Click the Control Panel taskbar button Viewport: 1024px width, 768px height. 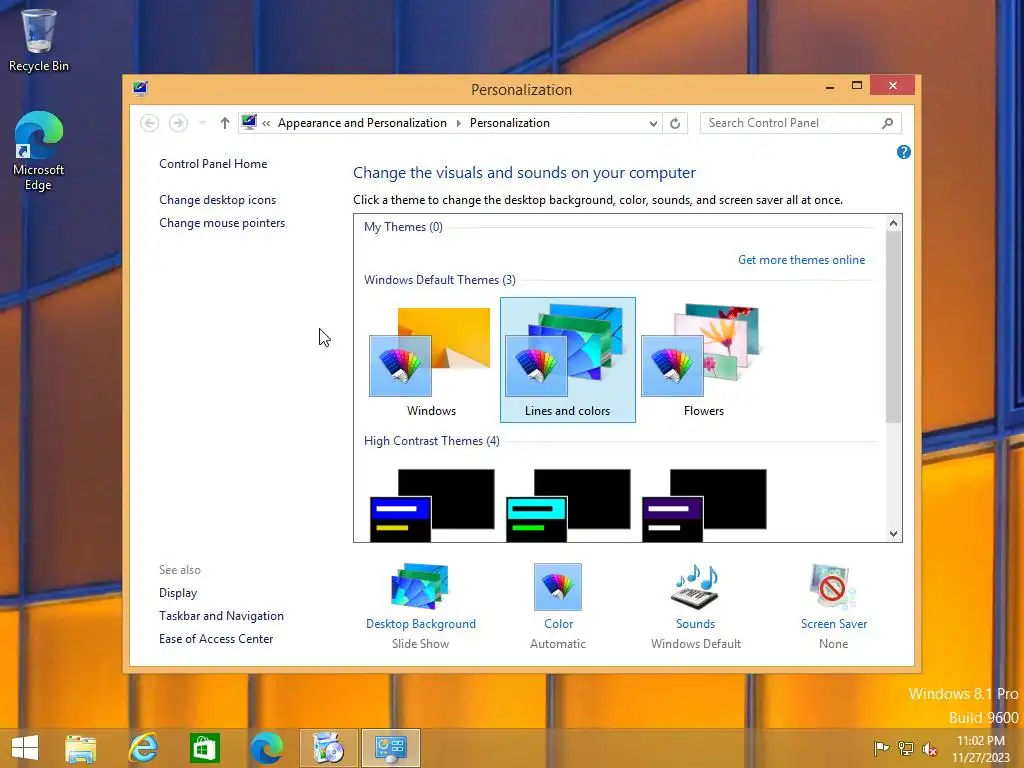click(x=391, y=748)
